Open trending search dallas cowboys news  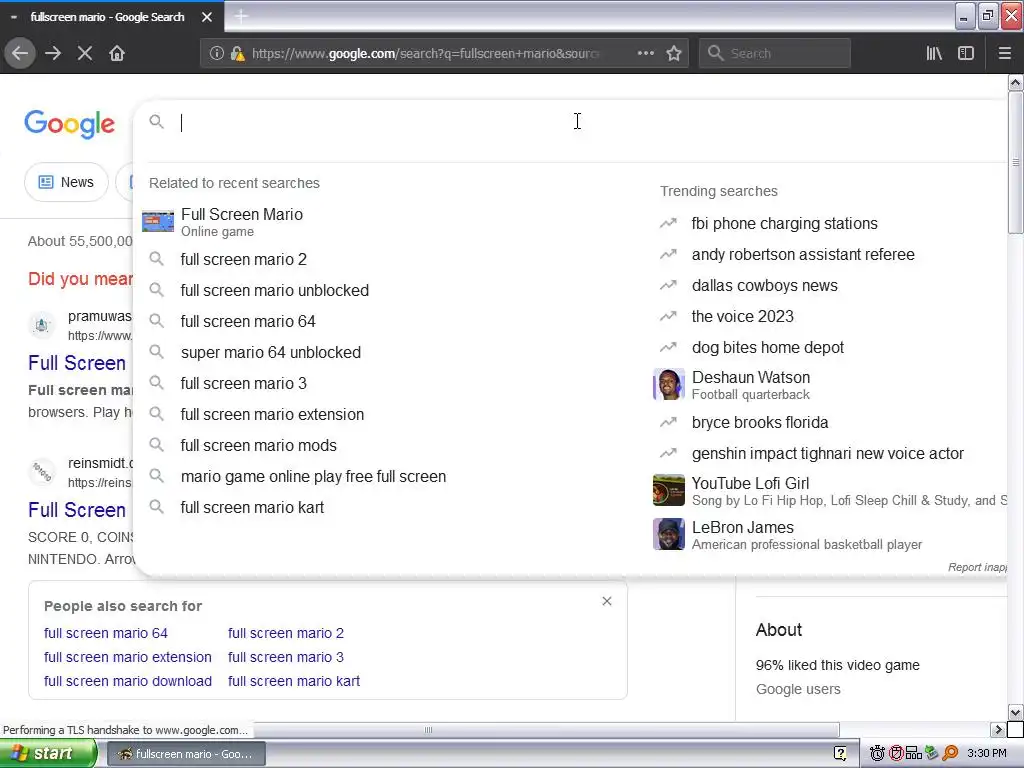click(764, 285)
